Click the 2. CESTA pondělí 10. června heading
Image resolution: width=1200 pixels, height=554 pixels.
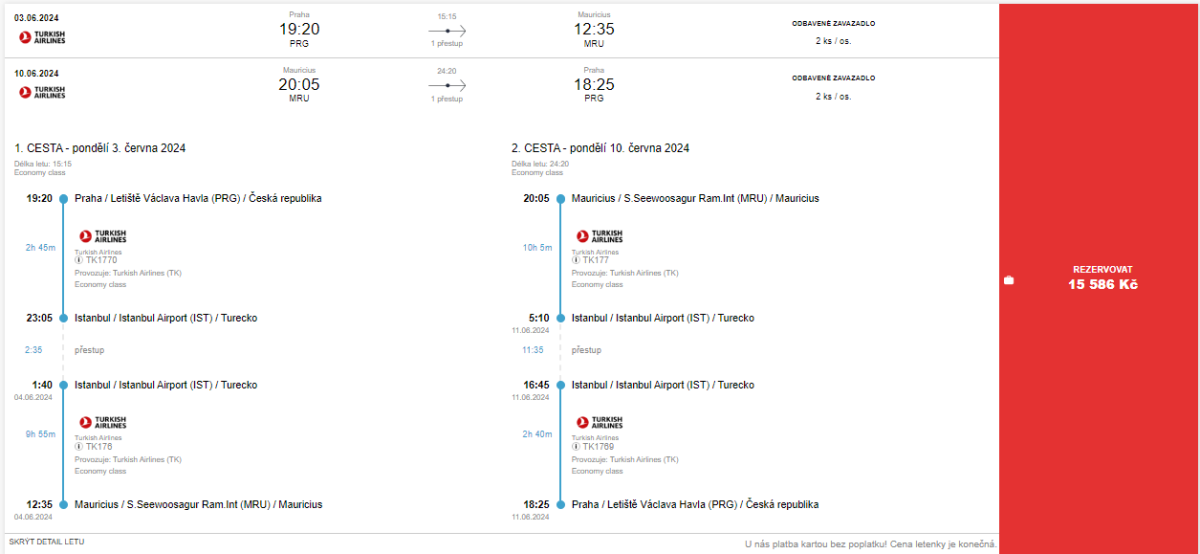[600, 148]
